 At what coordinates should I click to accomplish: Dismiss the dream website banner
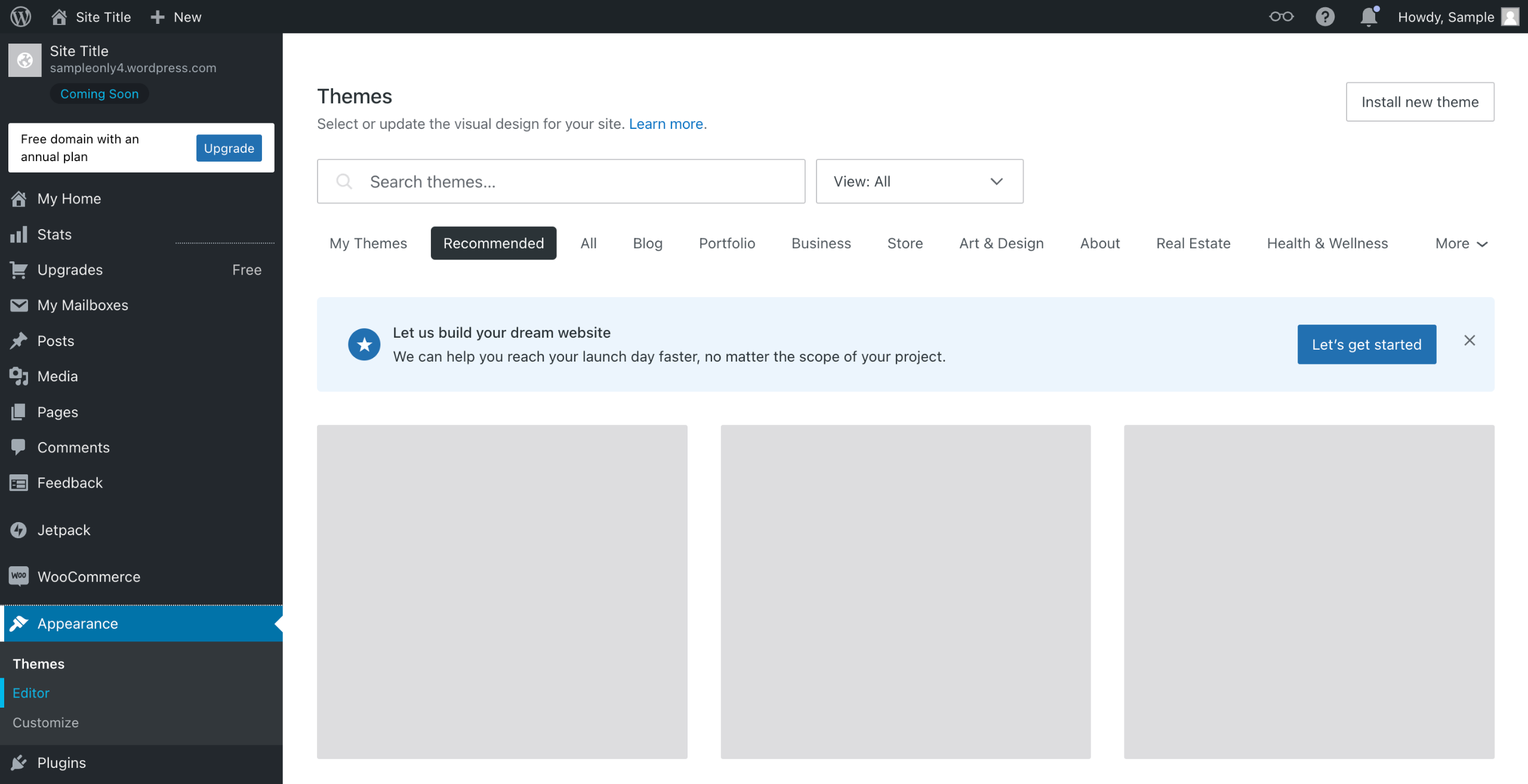(x=1470, y=341)
